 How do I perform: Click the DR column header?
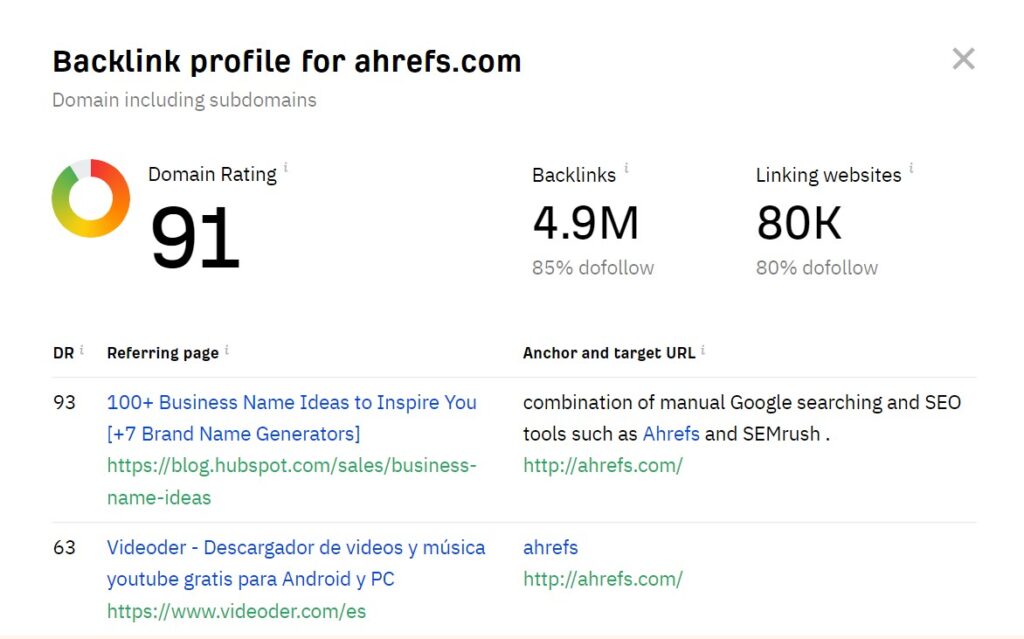63,353
